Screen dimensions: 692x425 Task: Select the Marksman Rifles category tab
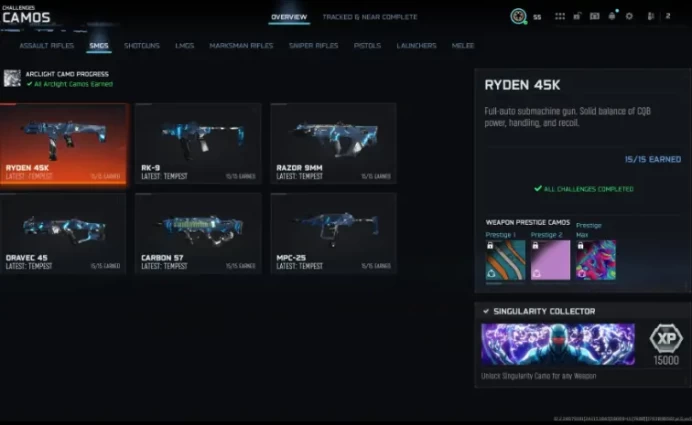point(241,45)
